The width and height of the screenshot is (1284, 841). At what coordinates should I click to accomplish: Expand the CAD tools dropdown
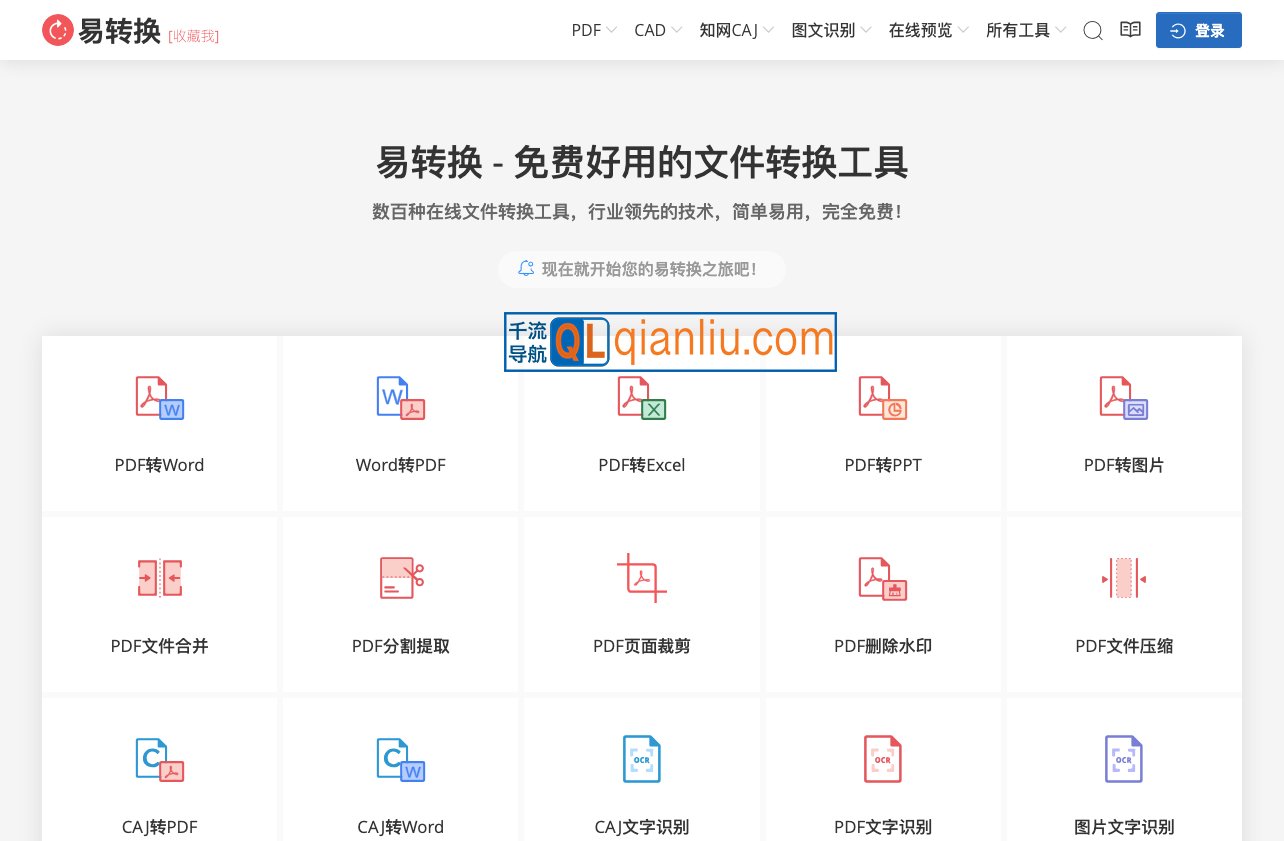(656, 30)
